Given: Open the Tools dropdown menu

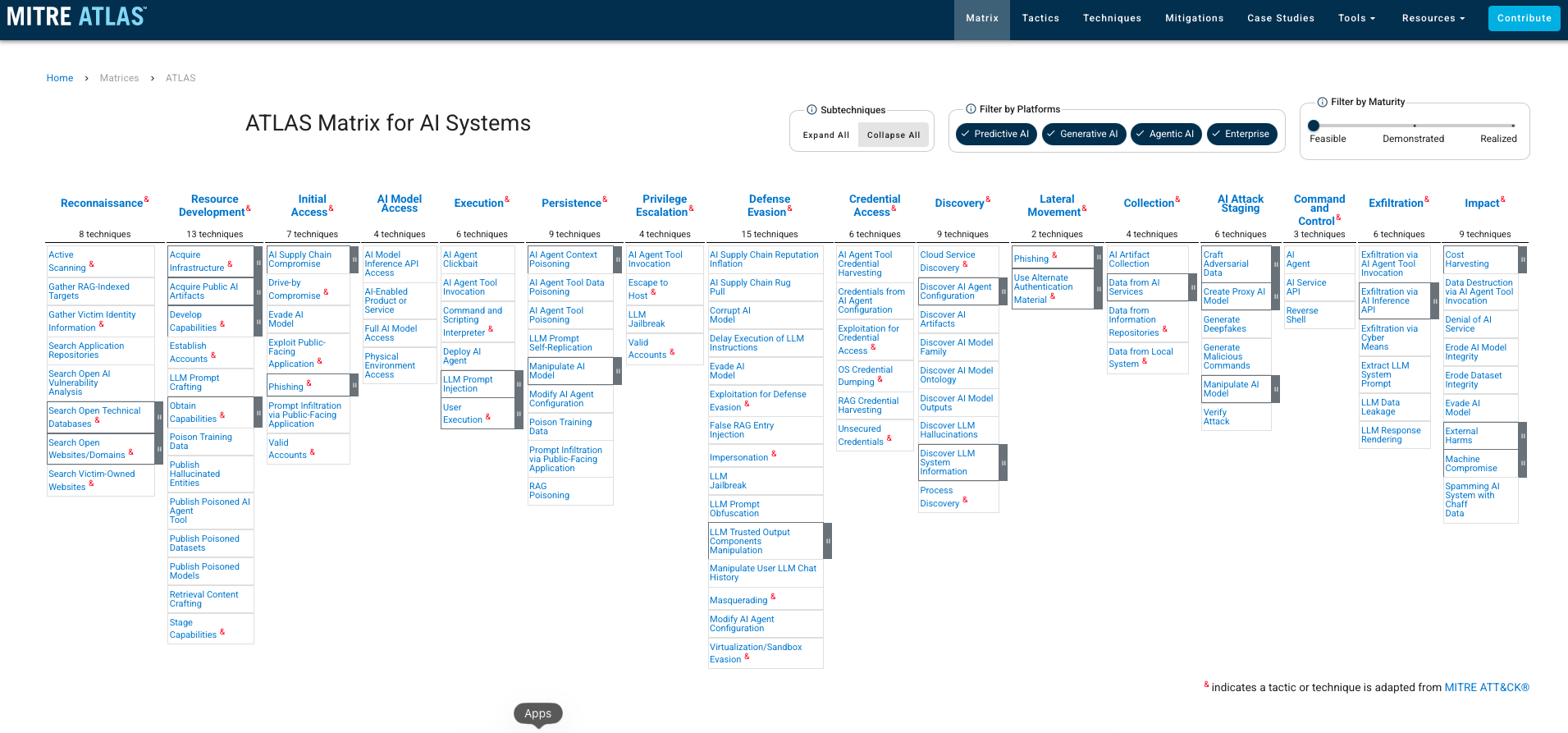Looking at the screenshot, I should [1356, 18].
